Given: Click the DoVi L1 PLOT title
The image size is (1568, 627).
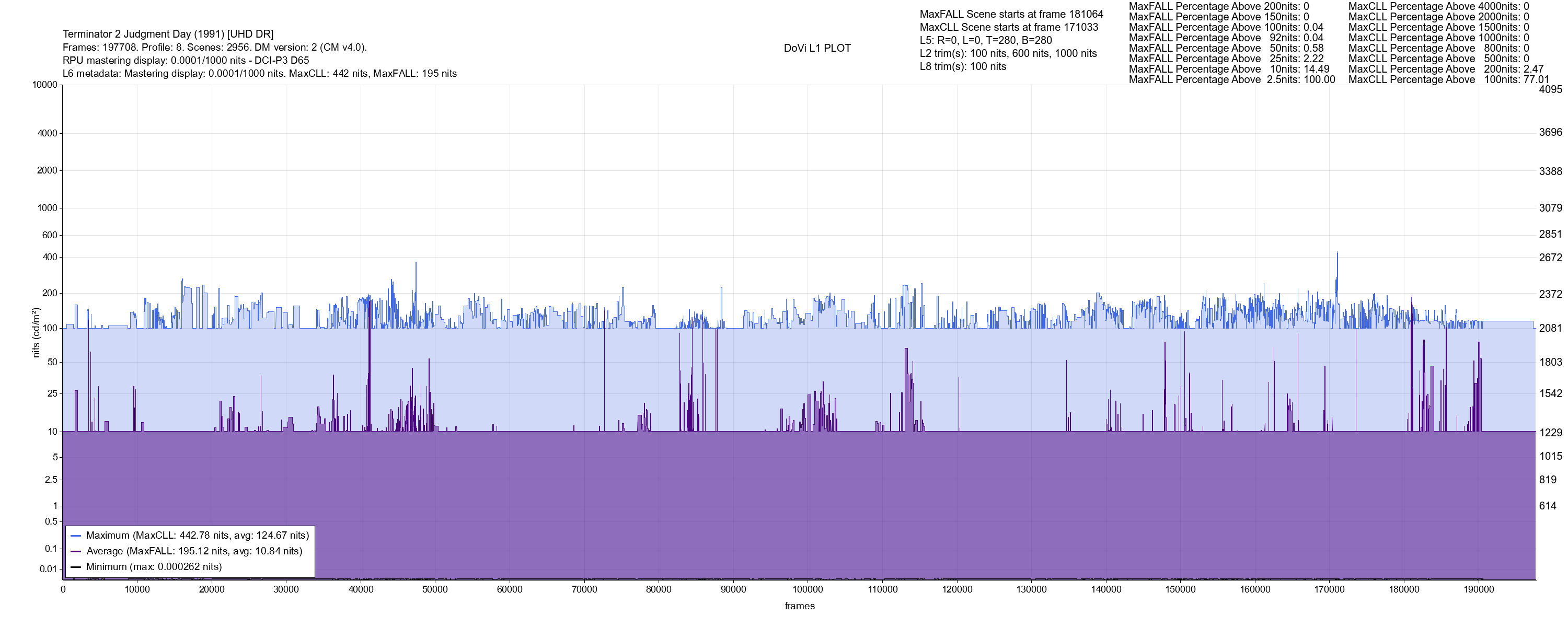Looking at the screenshot, I should pyautogui.click(x=817, y=48).
